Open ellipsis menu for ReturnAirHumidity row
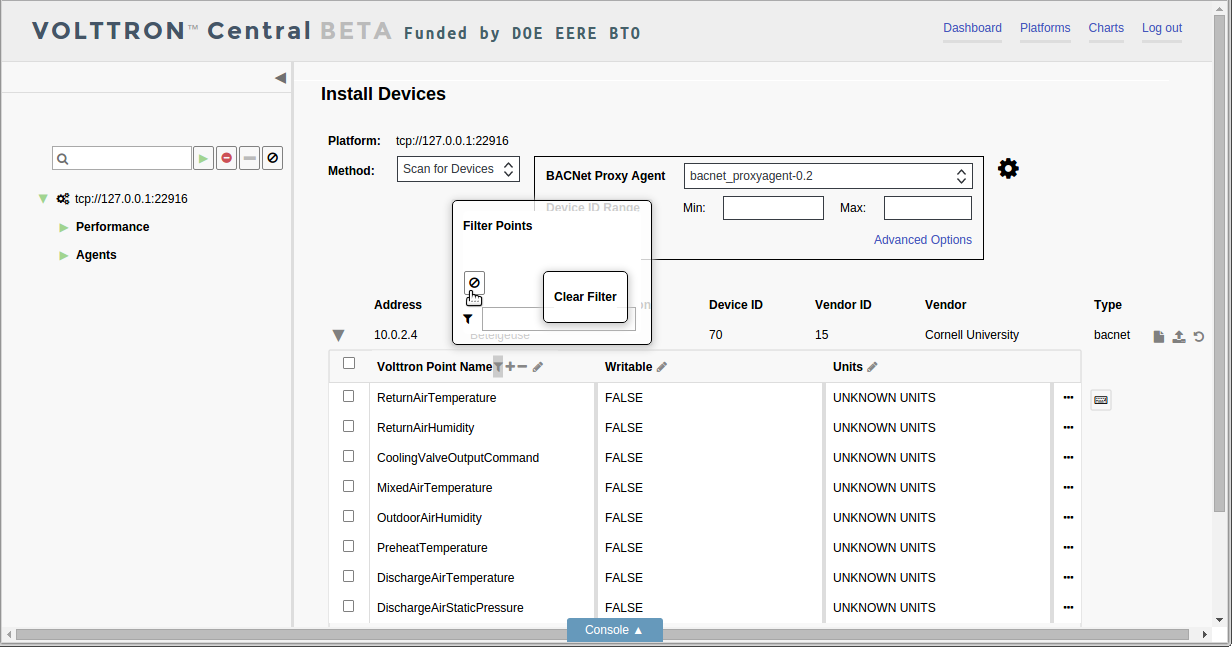The height and width of the screenshot is (647, 1232). [1068, 428]
